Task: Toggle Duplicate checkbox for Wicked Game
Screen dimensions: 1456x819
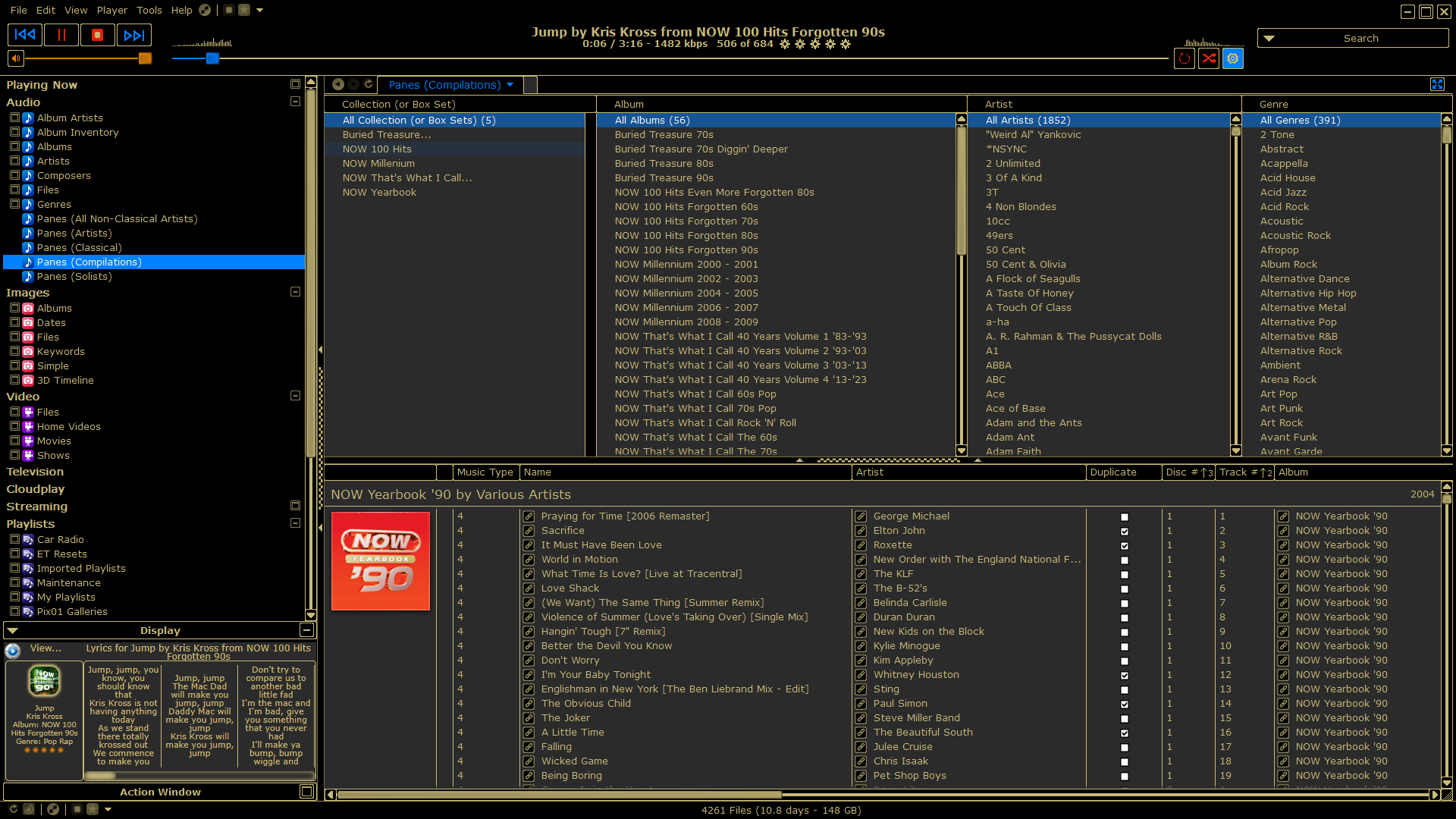Action: click(1125, 762)
